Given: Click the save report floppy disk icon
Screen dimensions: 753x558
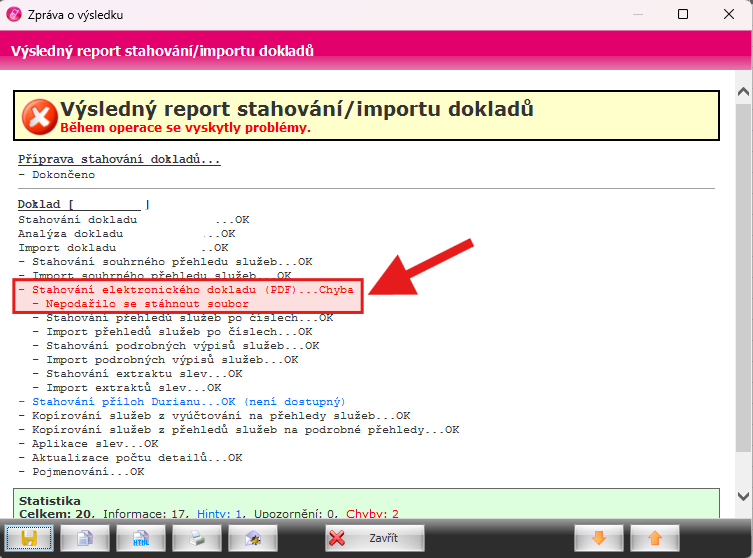Looking at the screenshot, I should point(29,538).
